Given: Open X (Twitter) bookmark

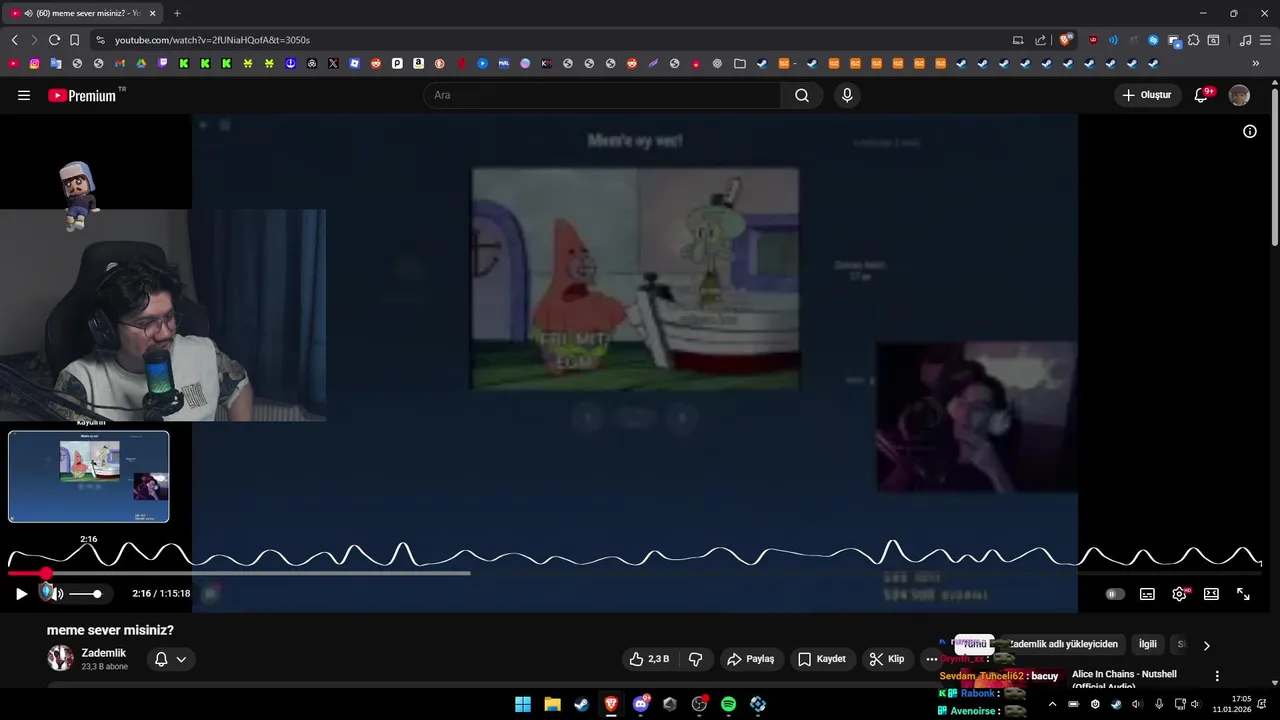Looking at the screenshot, I should (333, 63).
